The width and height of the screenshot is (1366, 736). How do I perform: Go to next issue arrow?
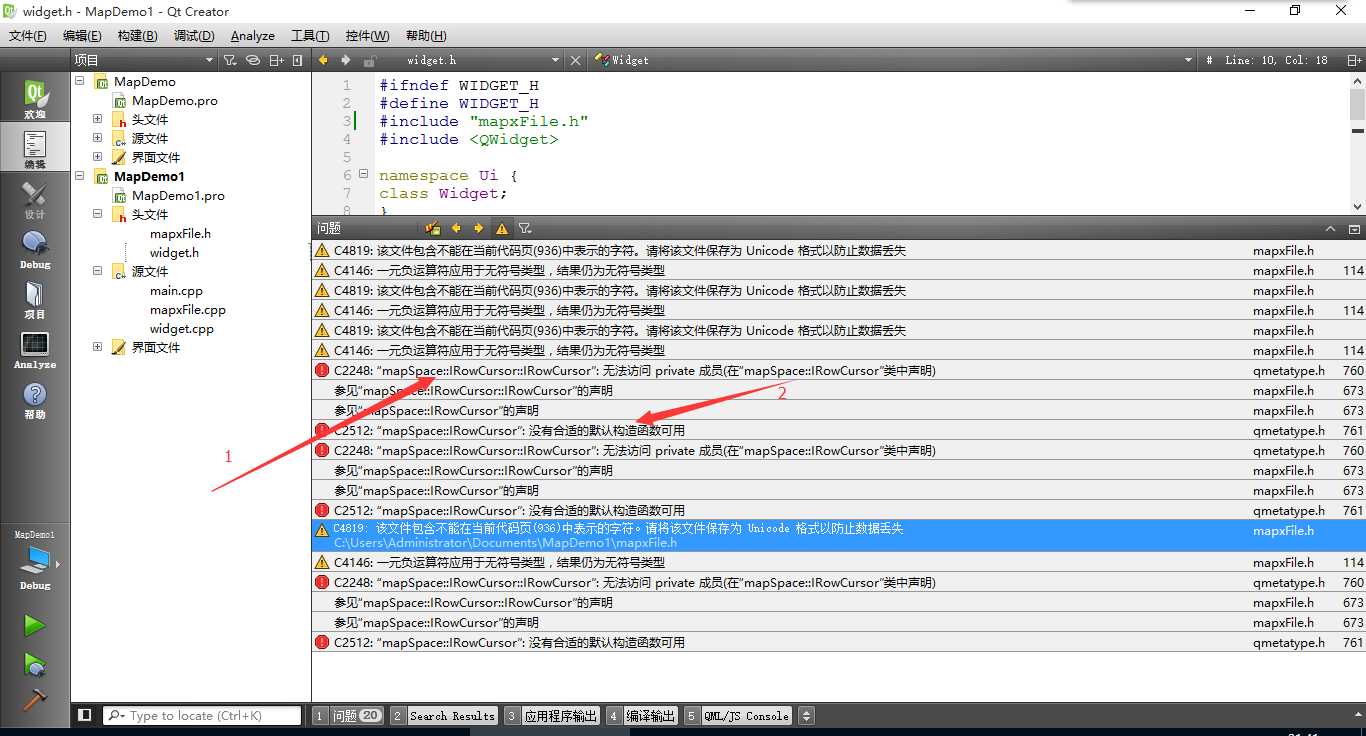click(478, 228)
